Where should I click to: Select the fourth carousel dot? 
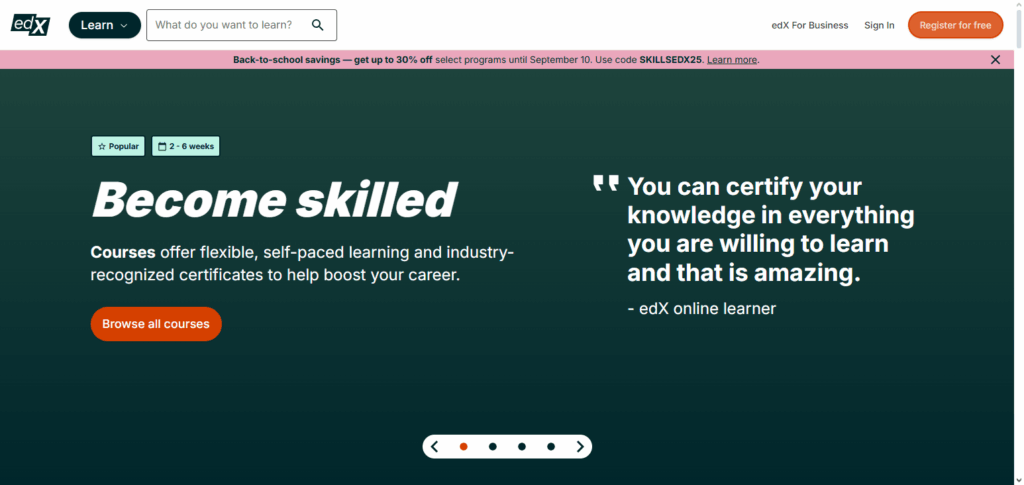click(x=551, y=446)
